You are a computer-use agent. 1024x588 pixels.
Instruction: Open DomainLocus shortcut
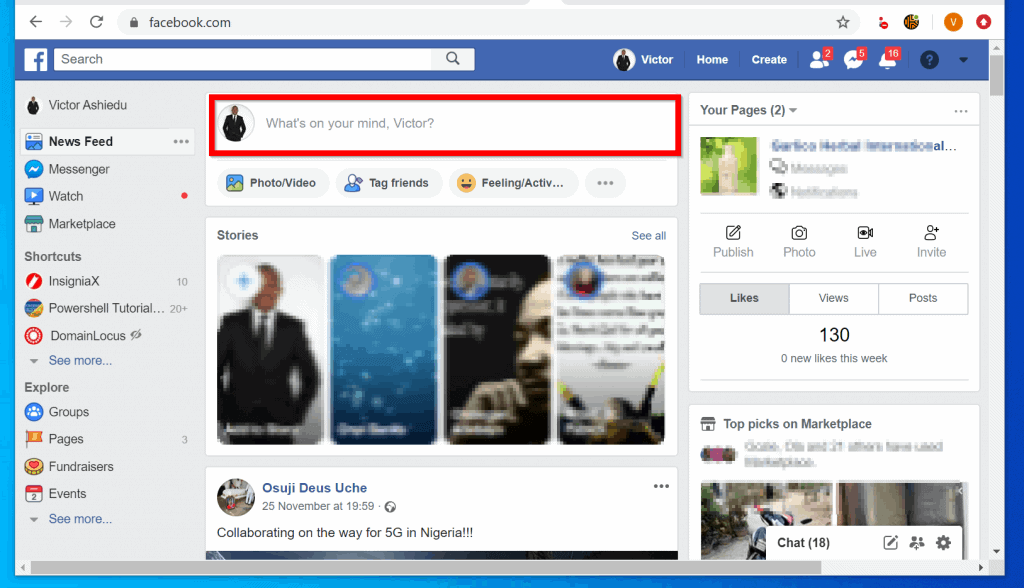pos(88,336)
